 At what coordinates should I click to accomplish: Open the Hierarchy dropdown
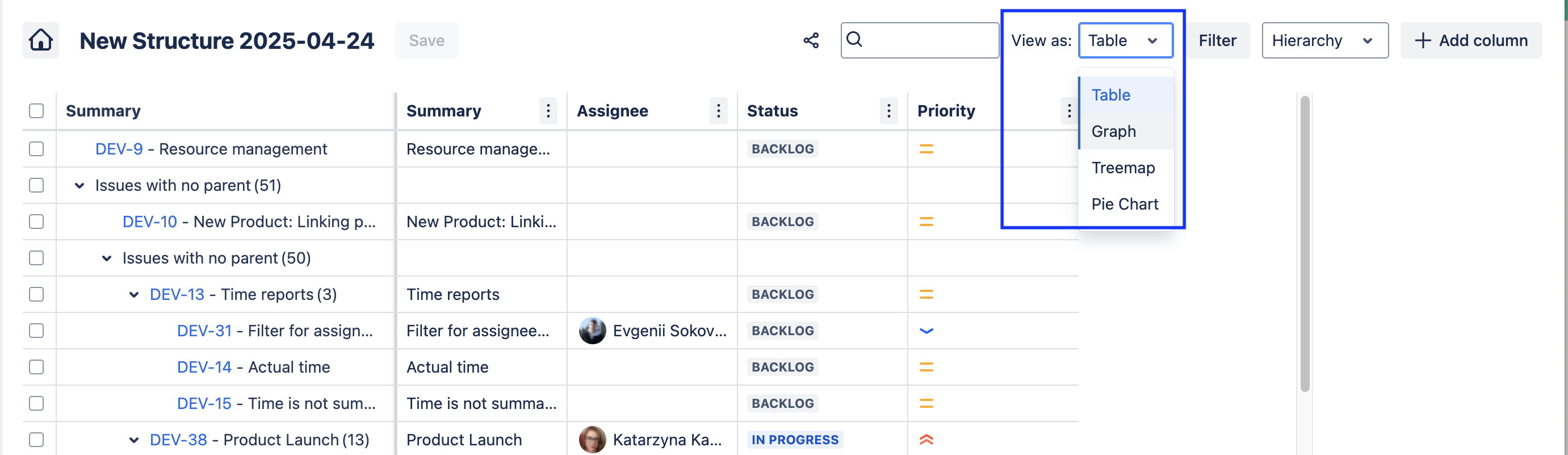tap(1324, 40)
